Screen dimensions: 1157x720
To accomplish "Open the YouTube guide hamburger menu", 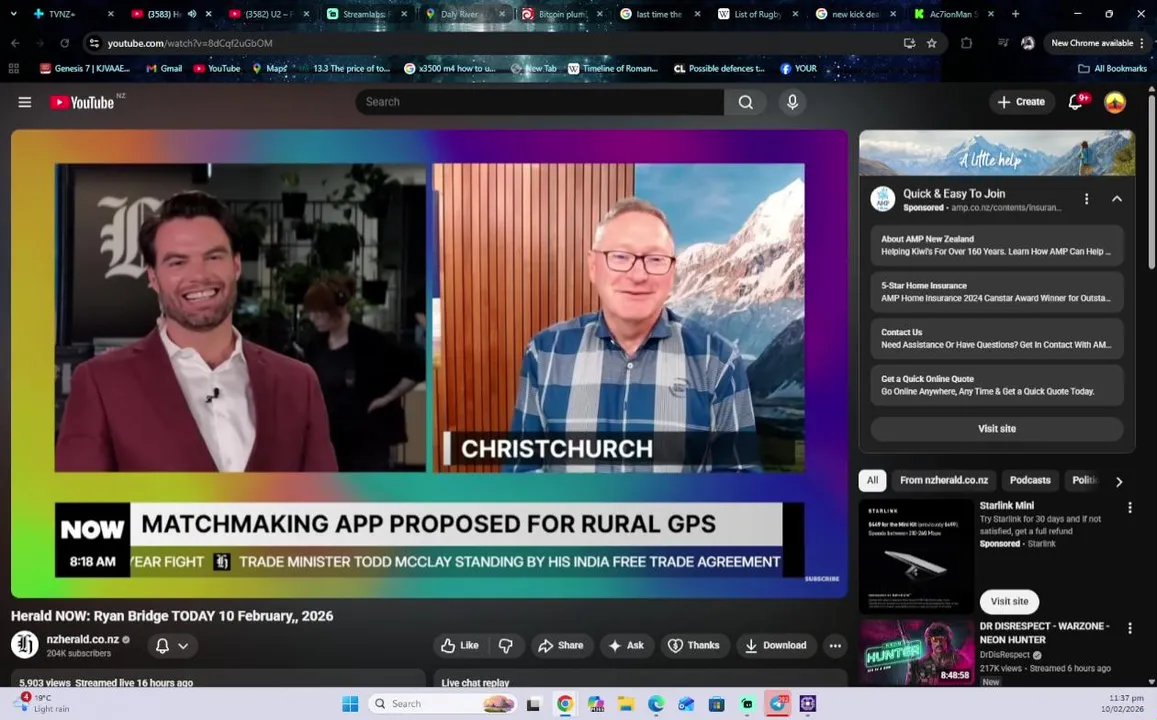I will [x=24, y=102].
